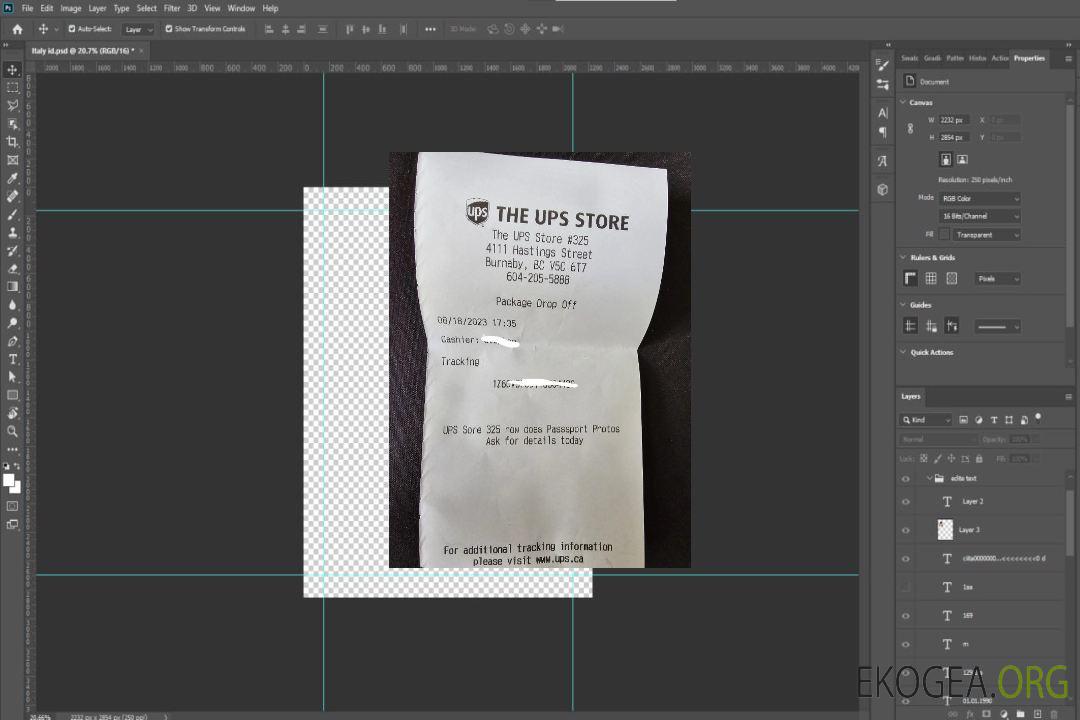The image size is (1080, 720).
Task: Open the Transparent fill dropdown
Action: [986, 235]
